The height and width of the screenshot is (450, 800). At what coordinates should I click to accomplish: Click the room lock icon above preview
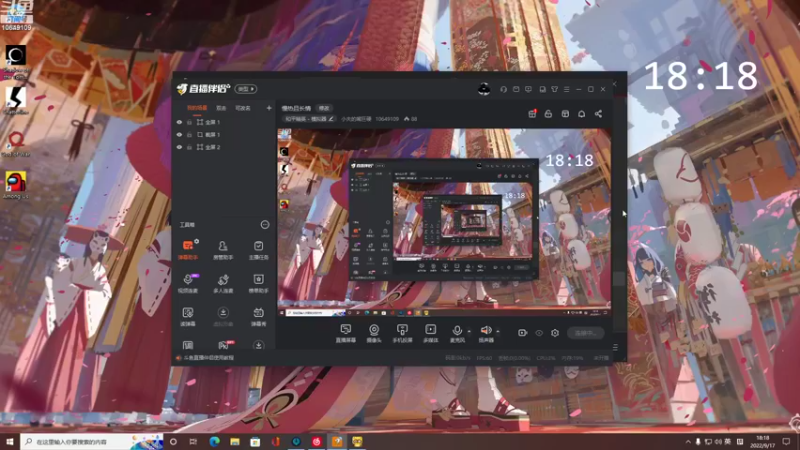pyautogui.click(x=548, y=114)
